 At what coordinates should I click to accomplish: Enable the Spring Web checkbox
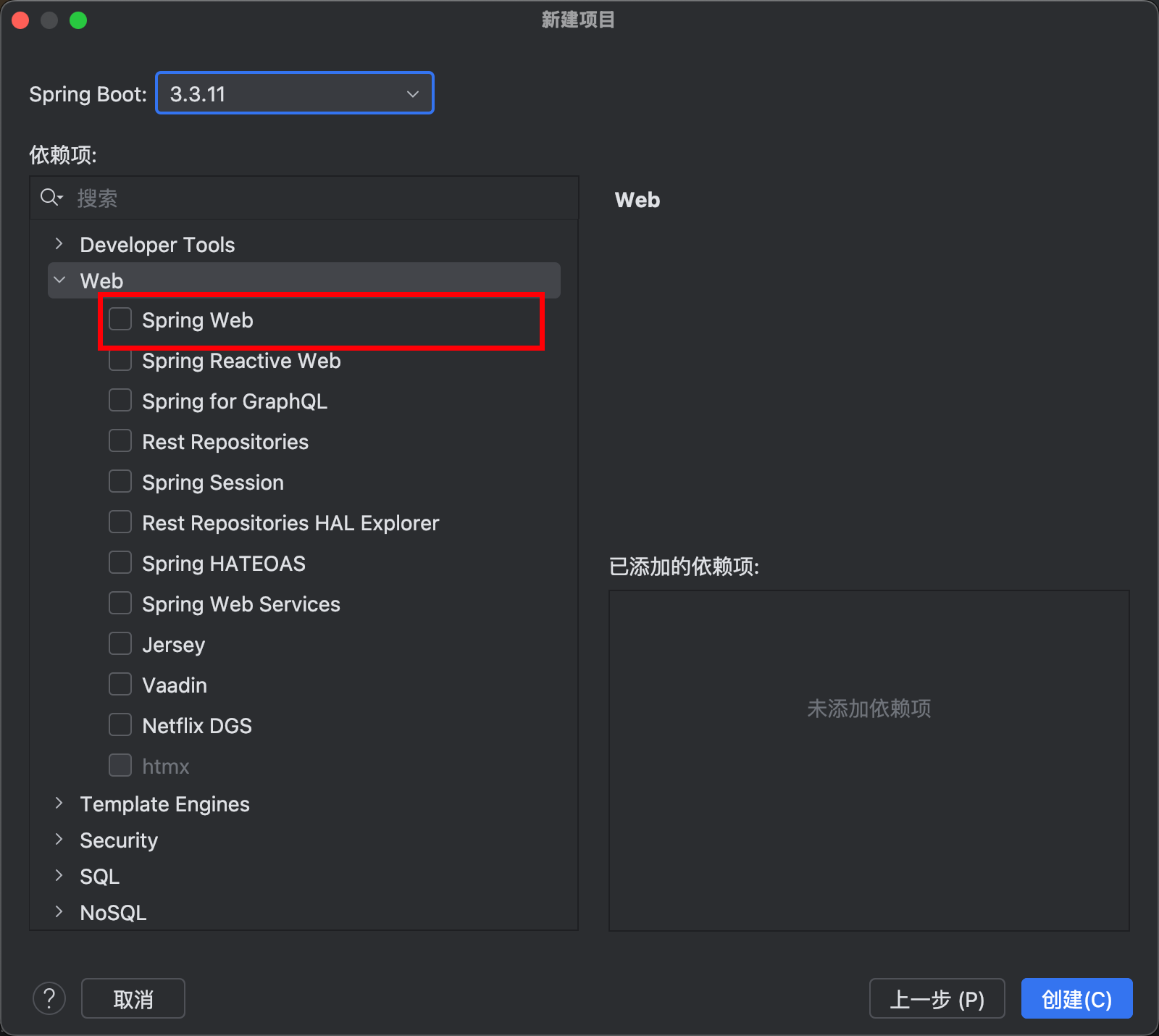[120, 319]
